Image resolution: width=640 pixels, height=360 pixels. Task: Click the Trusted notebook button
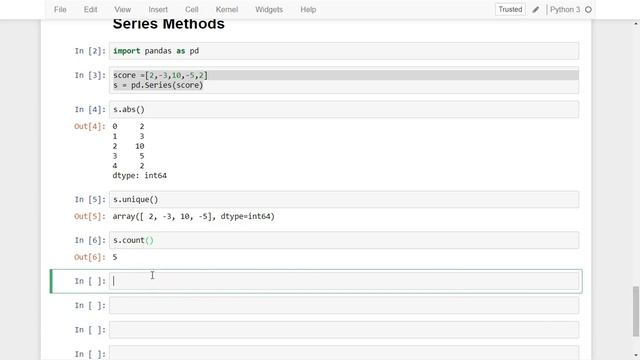(x=510, y=9)
